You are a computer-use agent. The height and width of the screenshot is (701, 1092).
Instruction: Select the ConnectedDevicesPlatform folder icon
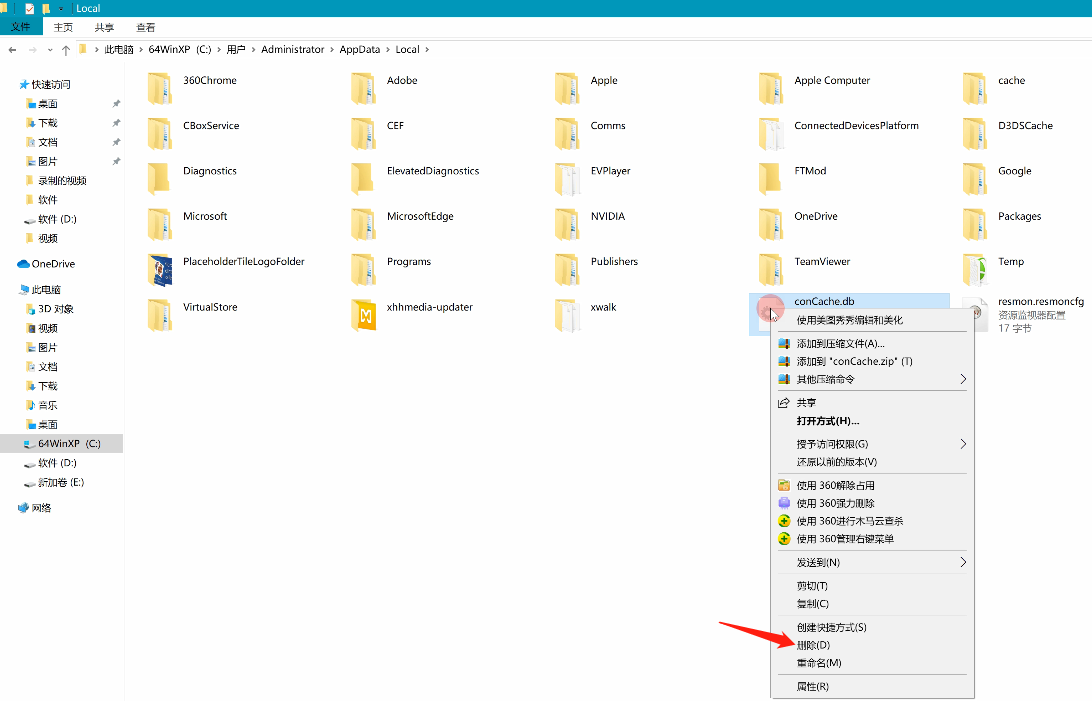(x=771, y=134)
